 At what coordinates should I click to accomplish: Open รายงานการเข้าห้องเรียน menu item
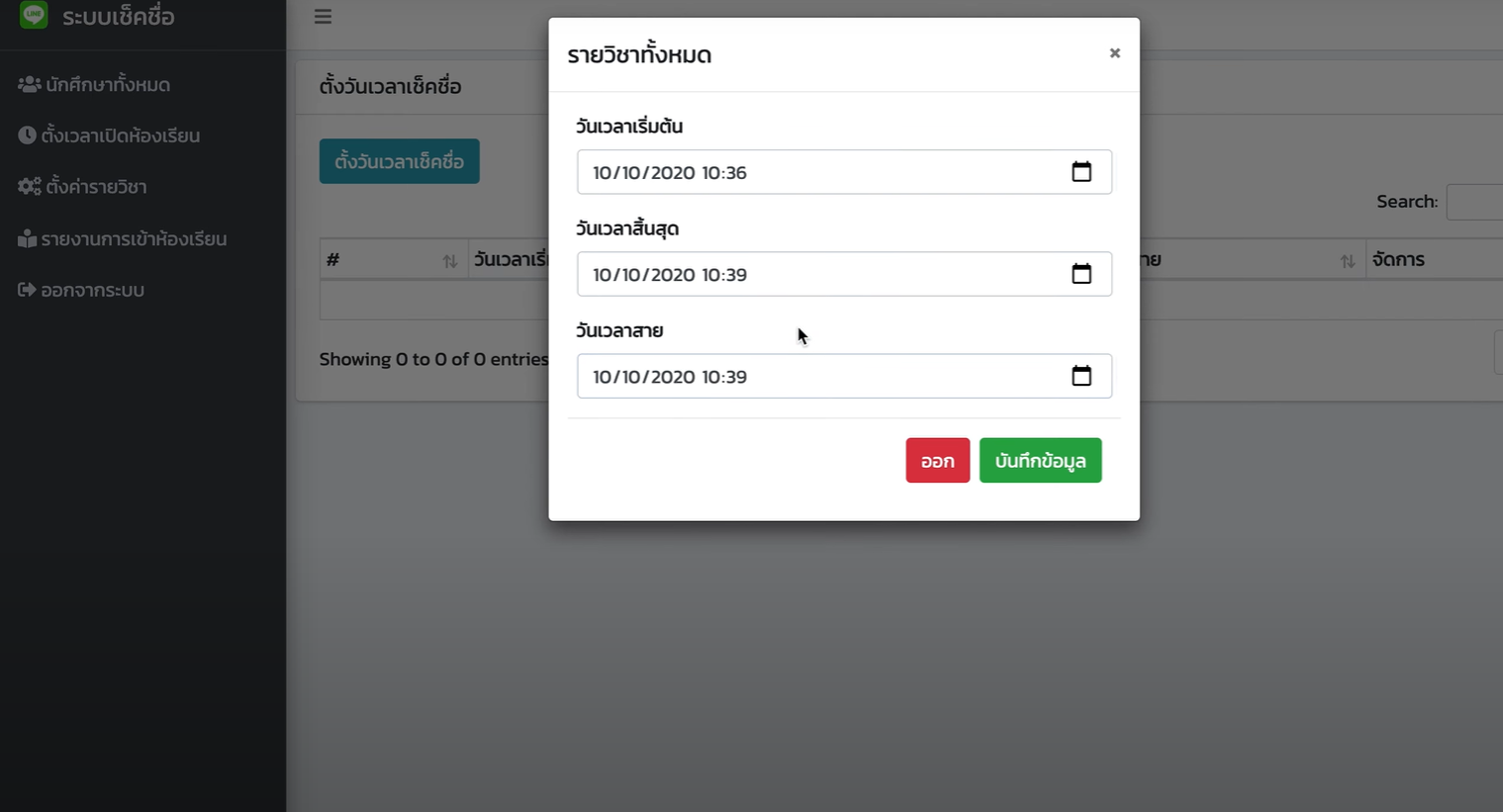click(x=122, y=238)
